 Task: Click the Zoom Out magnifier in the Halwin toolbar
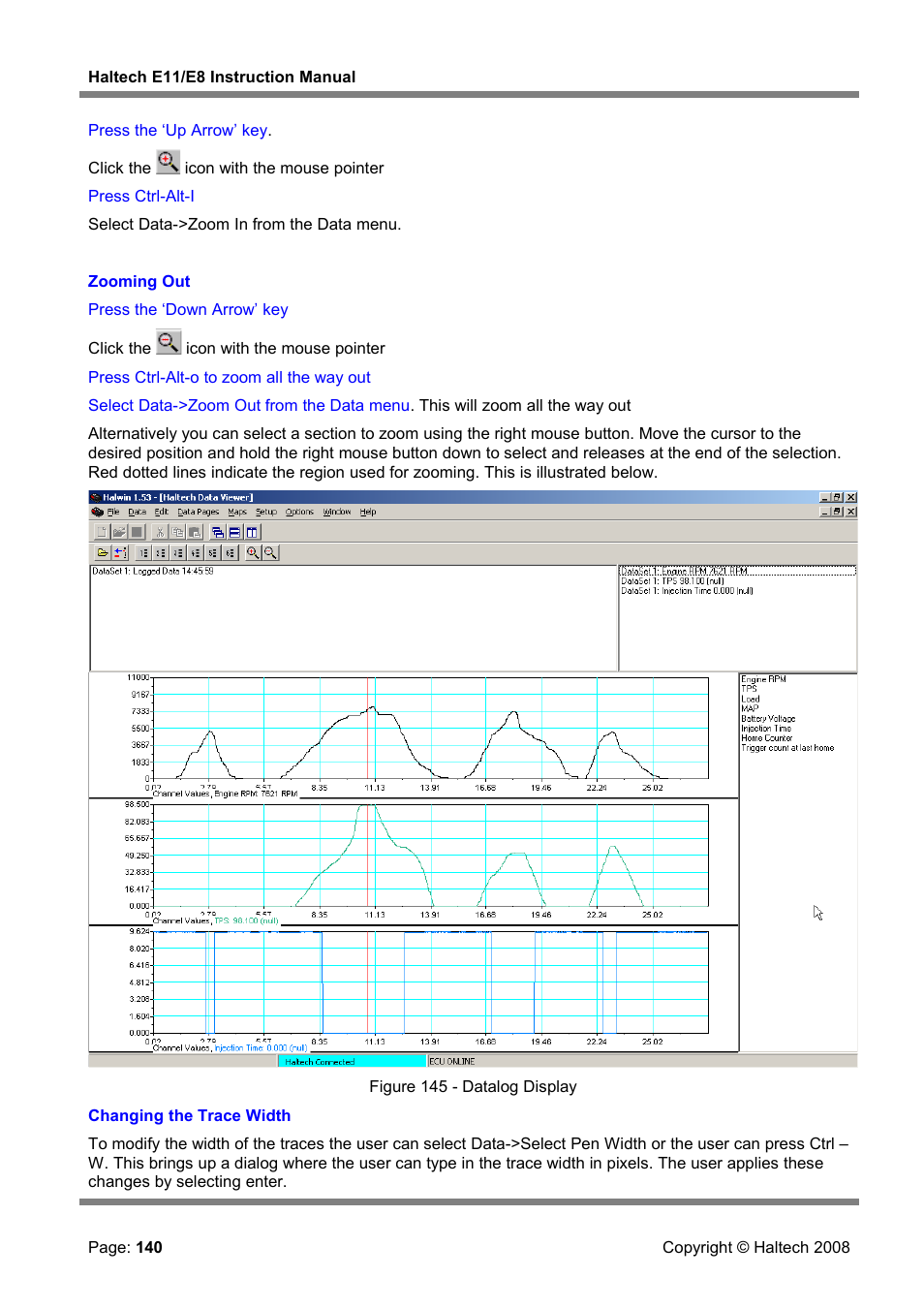(271, 552)
